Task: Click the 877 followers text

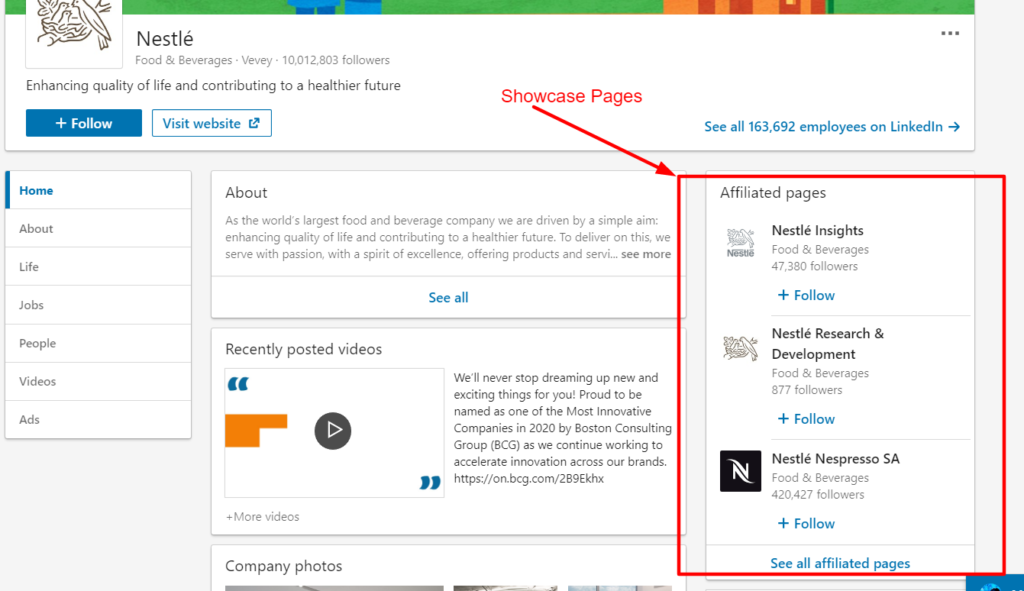Action: [x=807, y=390]
